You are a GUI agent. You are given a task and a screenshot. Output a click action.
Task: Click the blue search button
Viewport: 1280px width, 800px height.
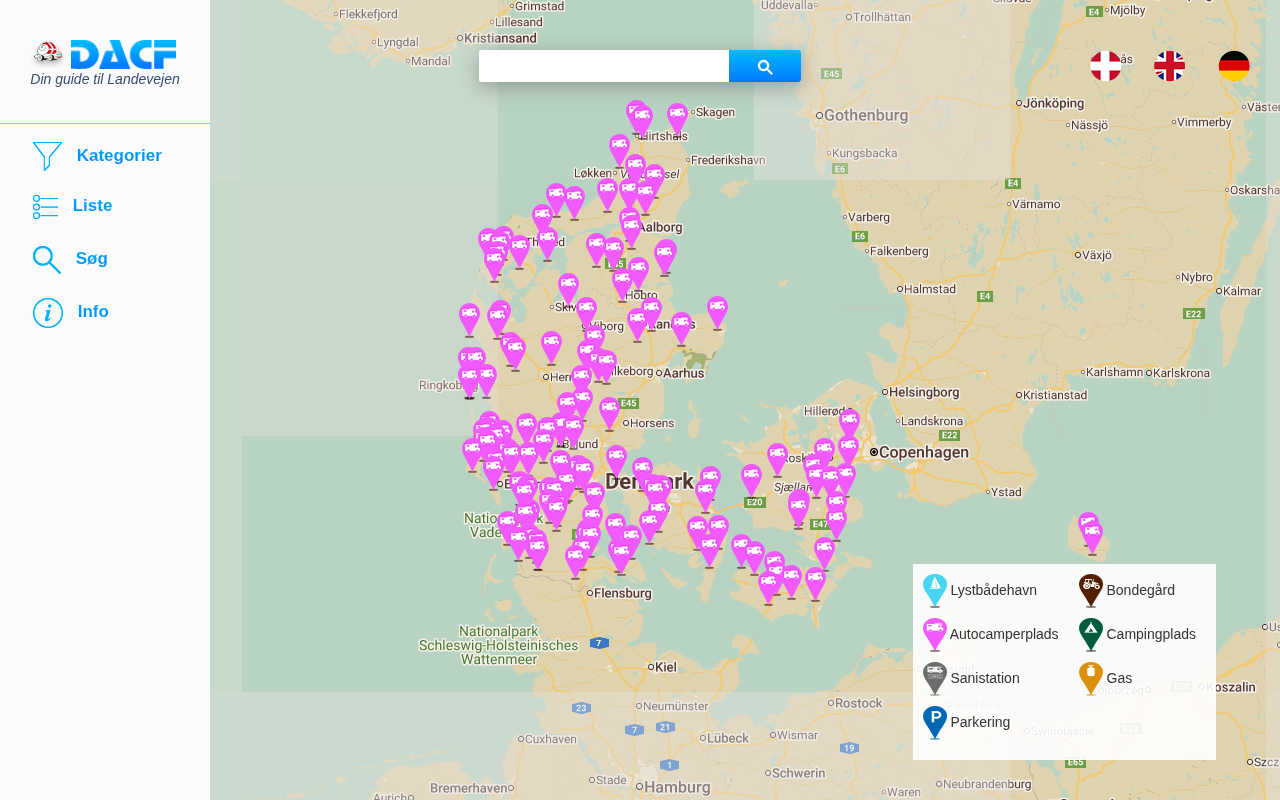765,66
